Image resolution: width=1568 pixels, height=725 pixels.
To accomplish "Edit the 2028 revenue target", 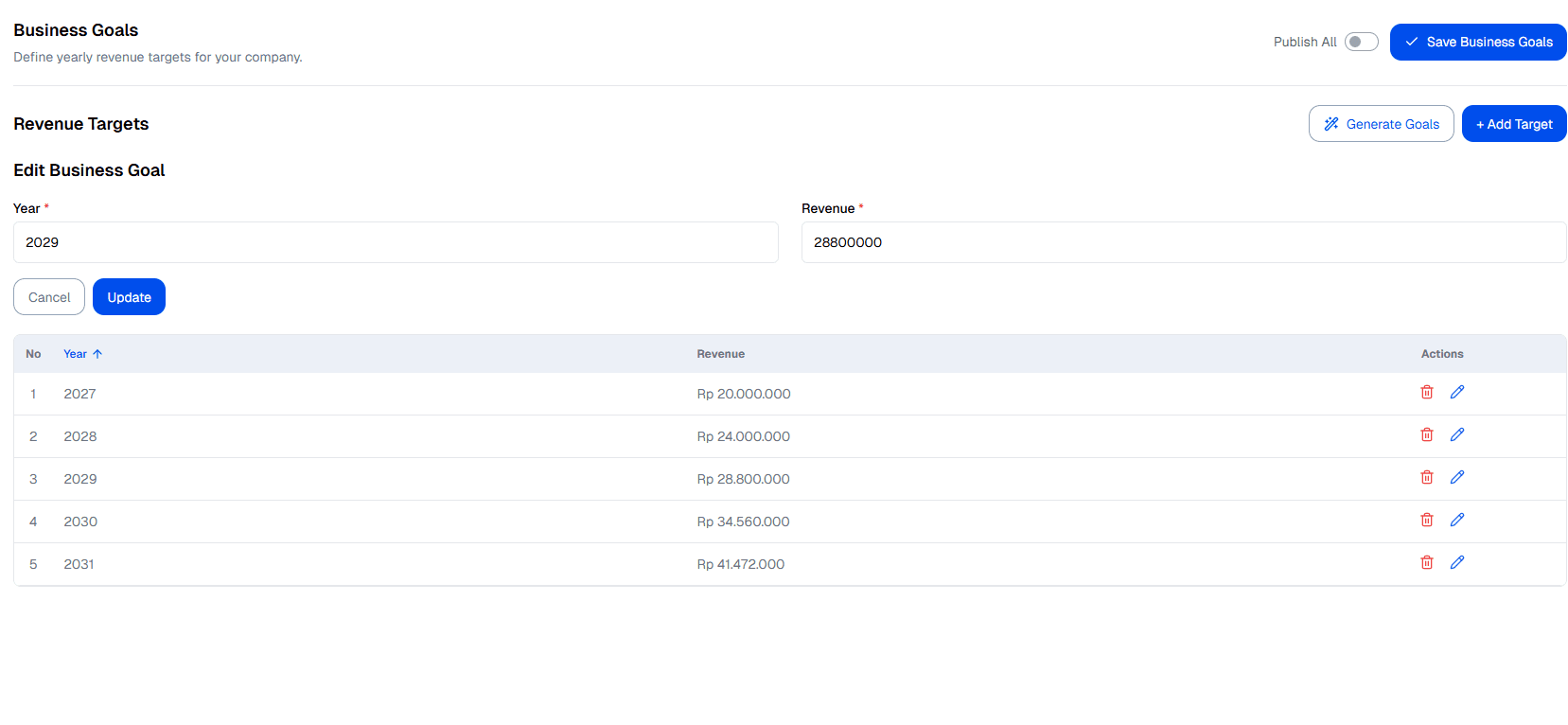I will pyautogui.click(x=1456, y=434).
